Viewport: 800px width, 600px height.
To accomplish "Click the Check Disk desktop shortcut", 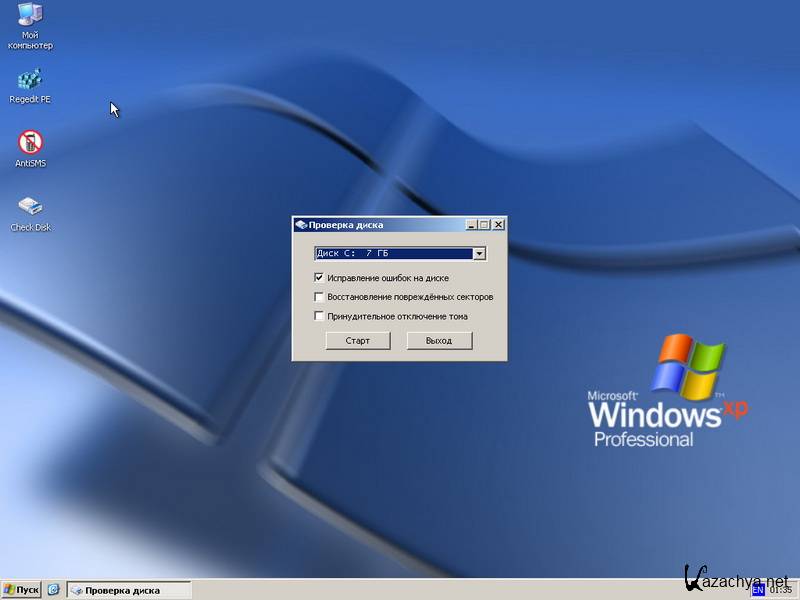I will coord(30,207).
